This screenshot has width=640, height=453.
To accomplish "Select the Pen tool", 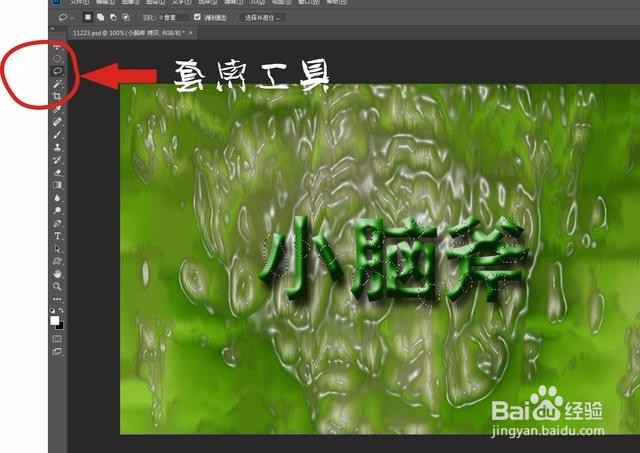I will tap(58, 223).
